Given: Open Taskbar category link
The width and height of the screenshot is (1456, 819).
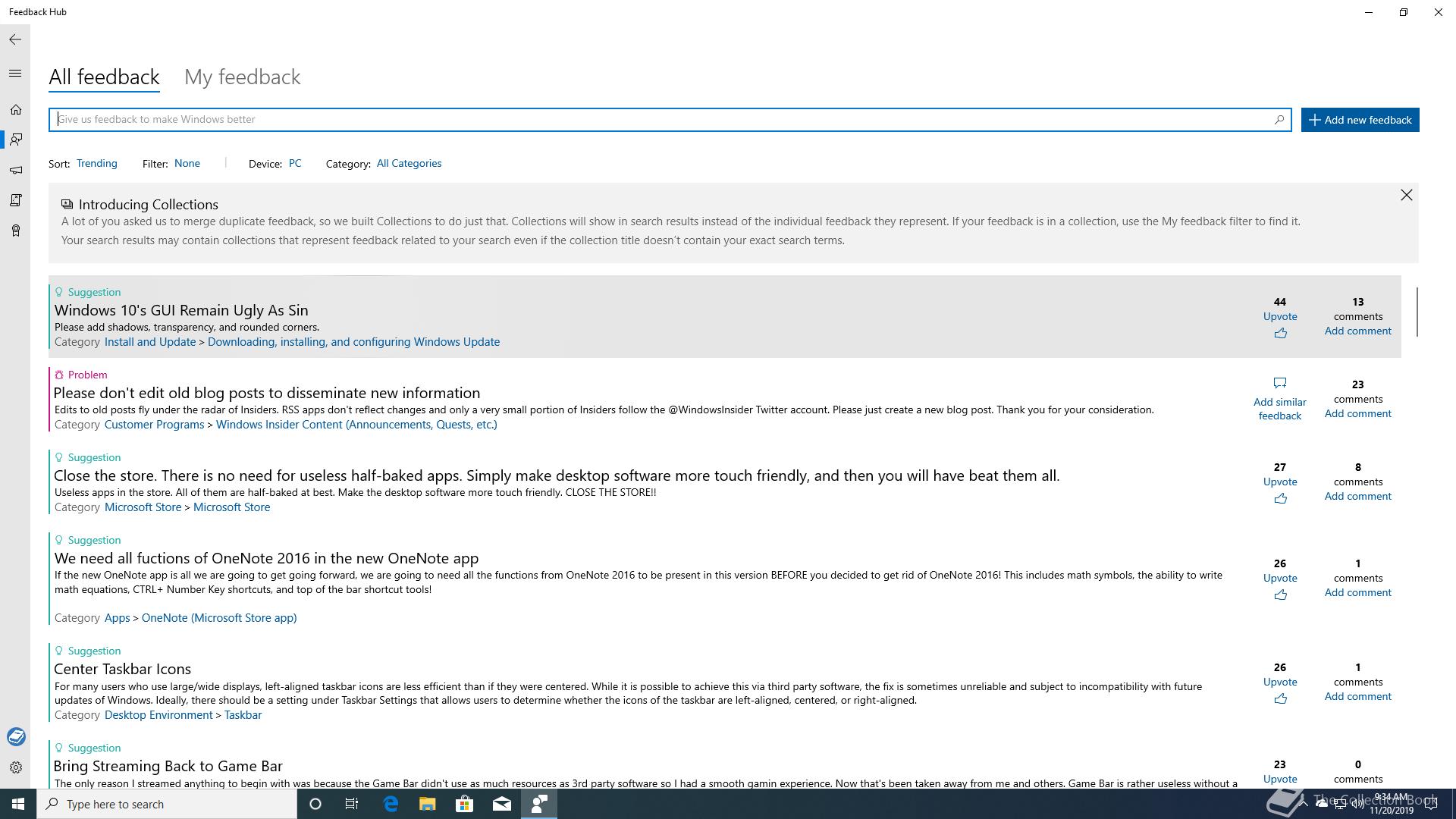Looking at the screenshot, I should pos(243,715).
